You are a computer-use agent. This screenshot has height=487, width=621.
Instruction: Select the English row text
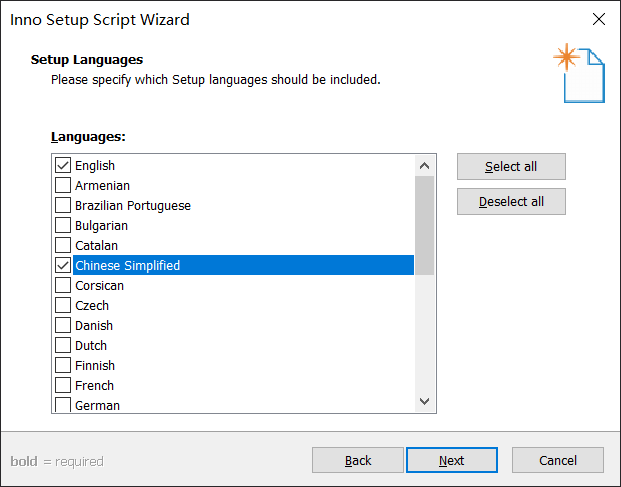[x=95, y=166]
